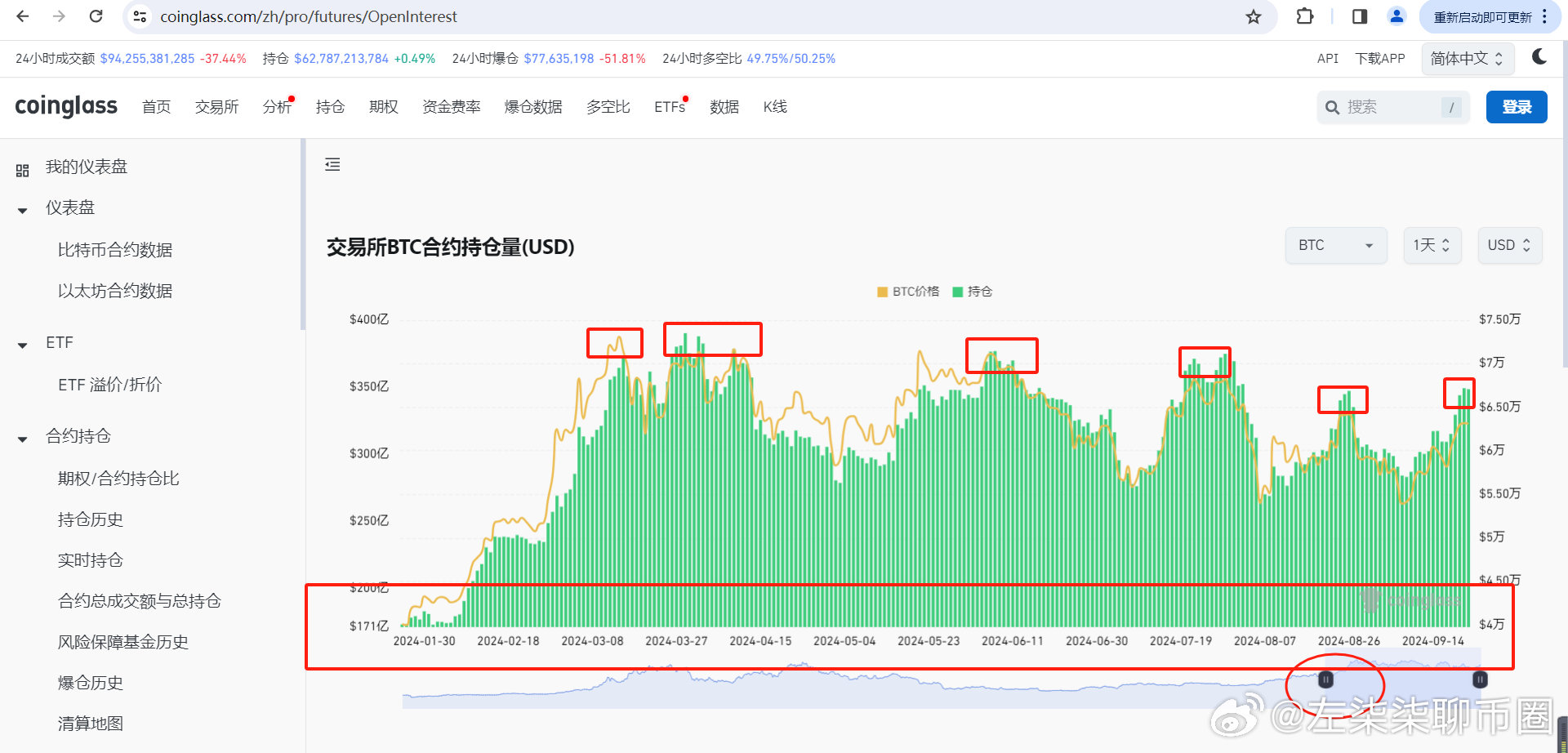This screenshot has width=1568, height=753.
Task: Grab right handle of chart range slider
Action: 1480,679
